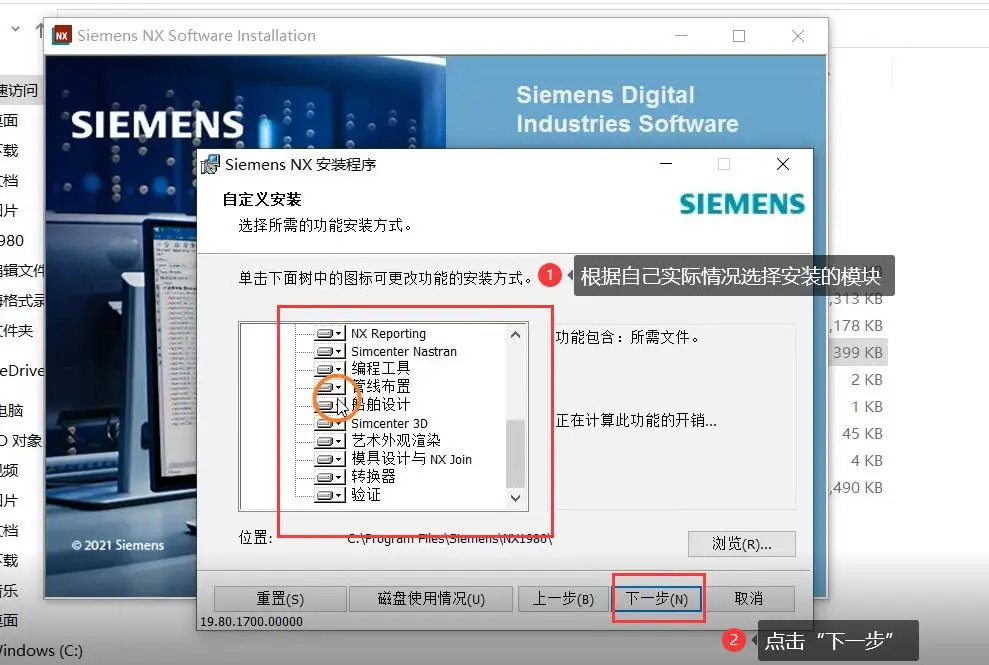Select the NX Reporting row label
The height and width of the screenshot is (665, 989).
(389, 333)
